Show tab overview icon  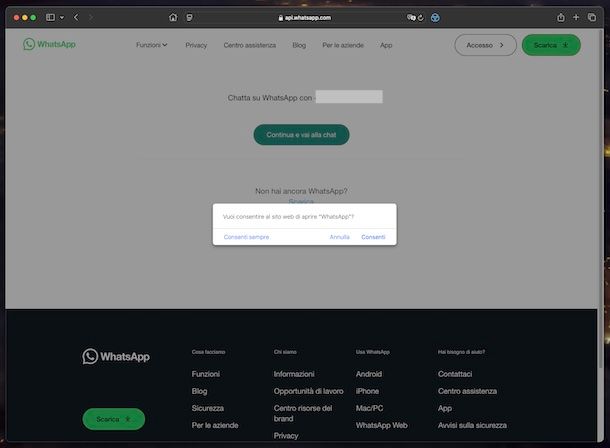click(x=592, y=18)
